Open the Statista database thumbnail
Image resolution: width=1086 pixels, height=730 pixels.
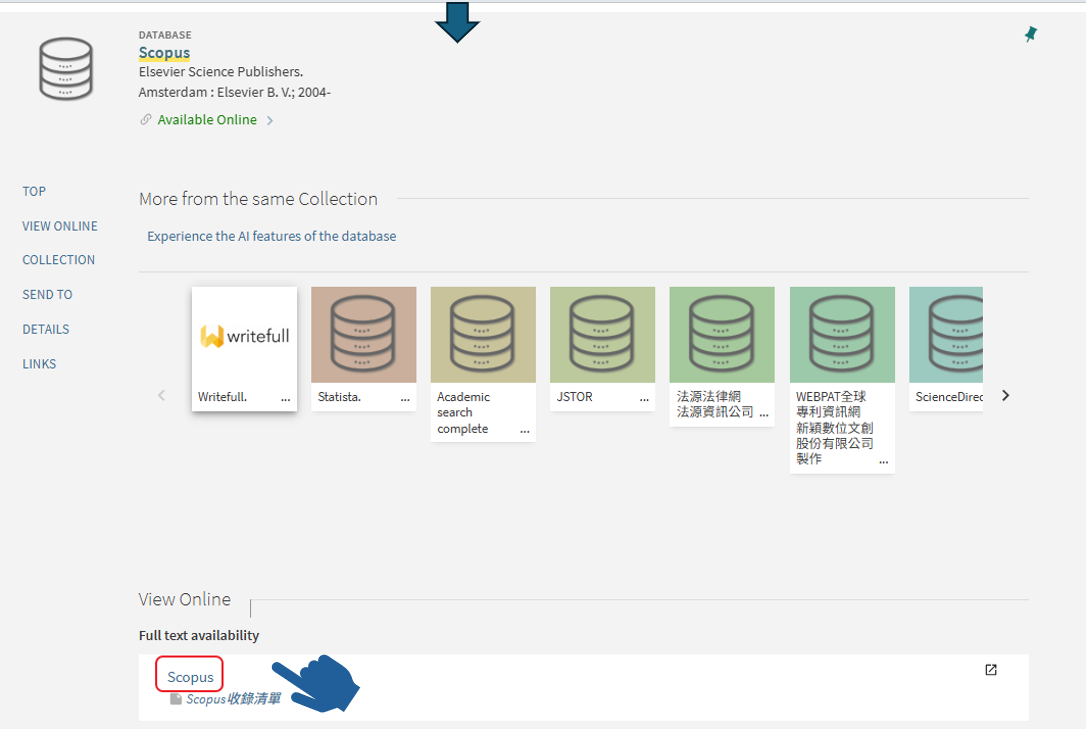[x=364, y=335]
